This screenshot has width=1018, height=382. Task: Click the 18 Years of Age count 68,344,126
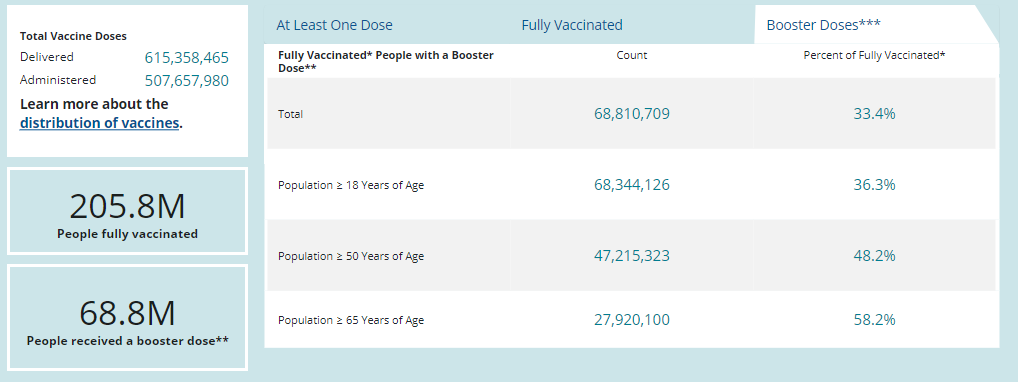[x=632, y=185]
